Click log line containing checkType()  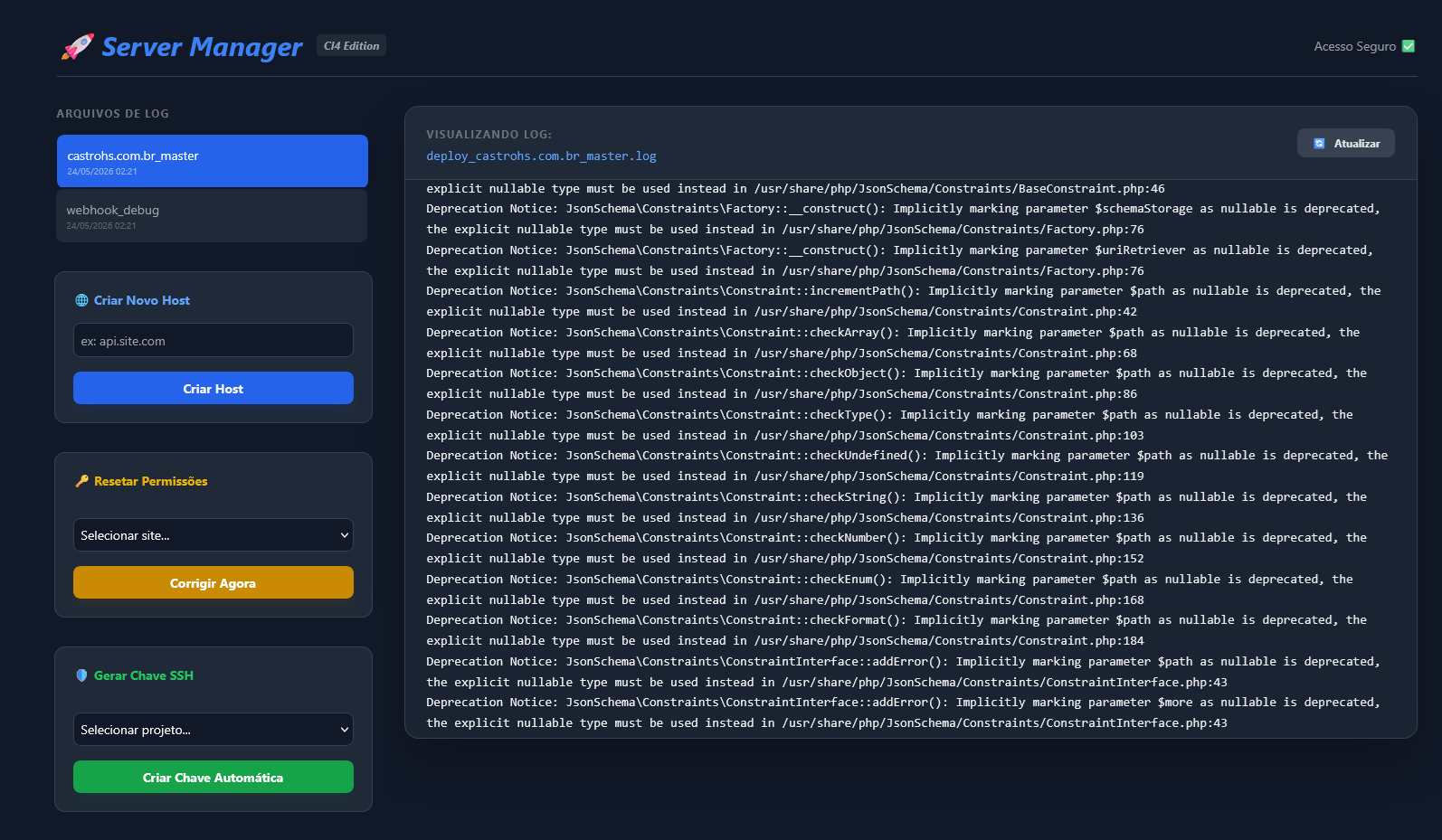tap(890, 415)
